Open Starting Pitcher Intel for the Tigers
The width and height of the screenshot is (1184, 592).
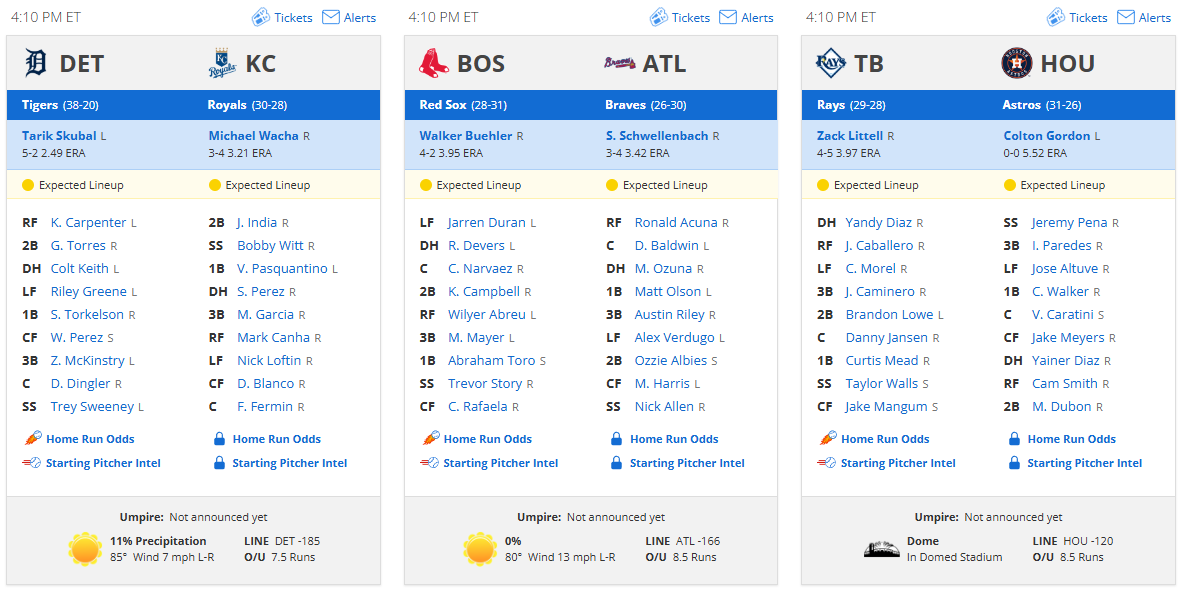click(103, 463)
